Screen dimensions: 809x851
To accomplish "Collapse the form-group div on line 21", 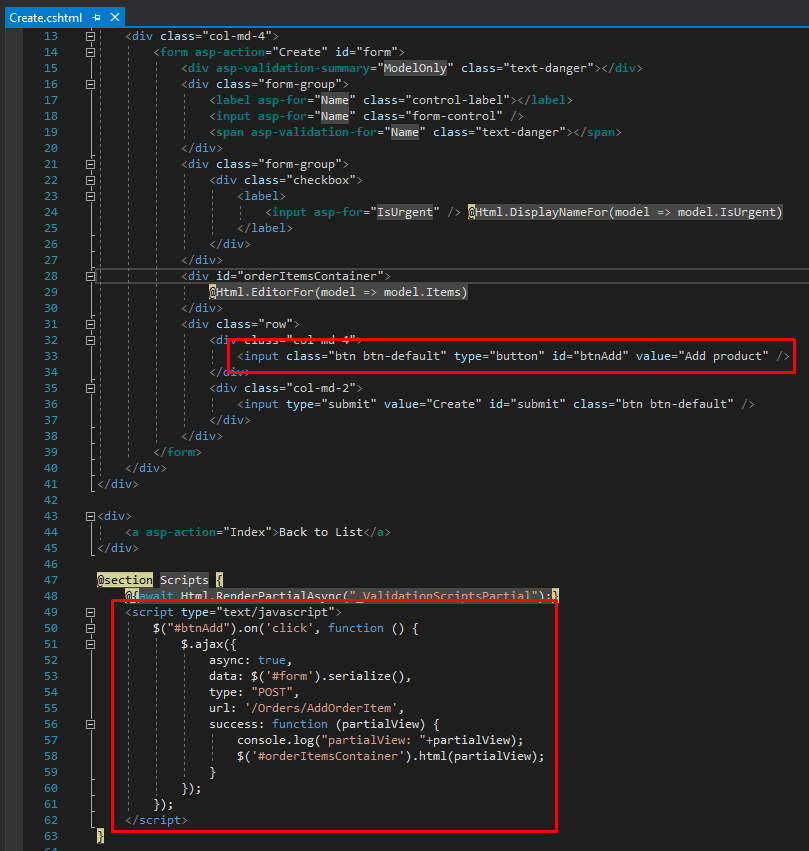I will [x=91, y=164].
